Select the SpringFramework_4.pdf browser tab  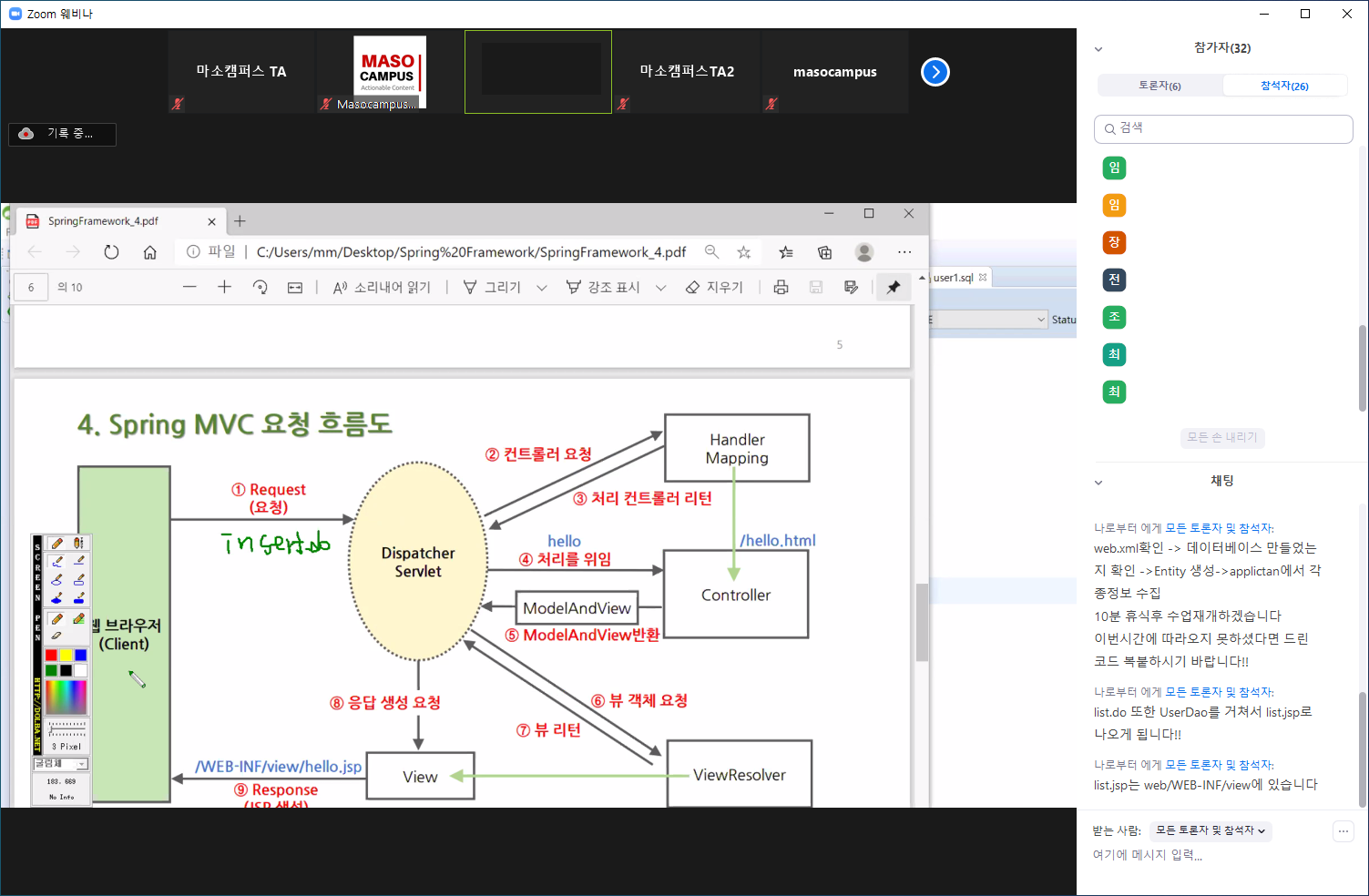(103, 221)
